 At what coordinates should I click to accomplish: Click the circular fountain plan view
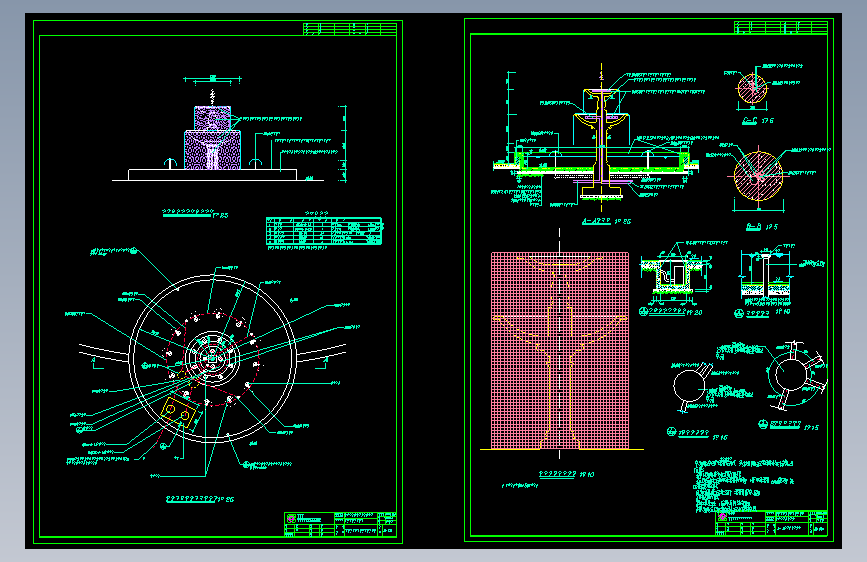pyautogui.click(x=213, y=358)
